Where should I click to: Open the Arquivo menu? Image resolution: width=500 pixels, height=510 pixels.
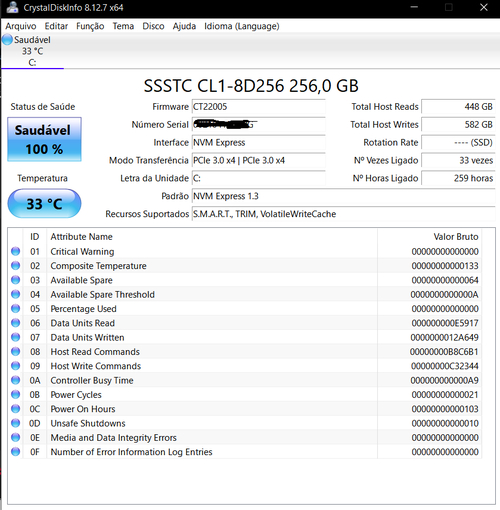pyautogui.click(x=21, y=26)
